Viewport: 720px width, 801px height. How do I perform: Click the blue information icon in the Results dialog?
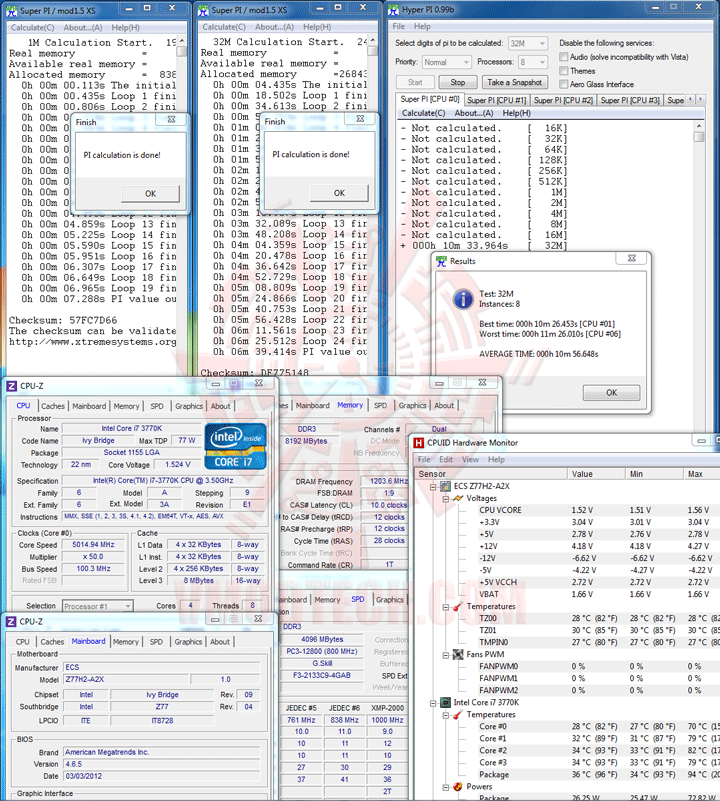463,299
